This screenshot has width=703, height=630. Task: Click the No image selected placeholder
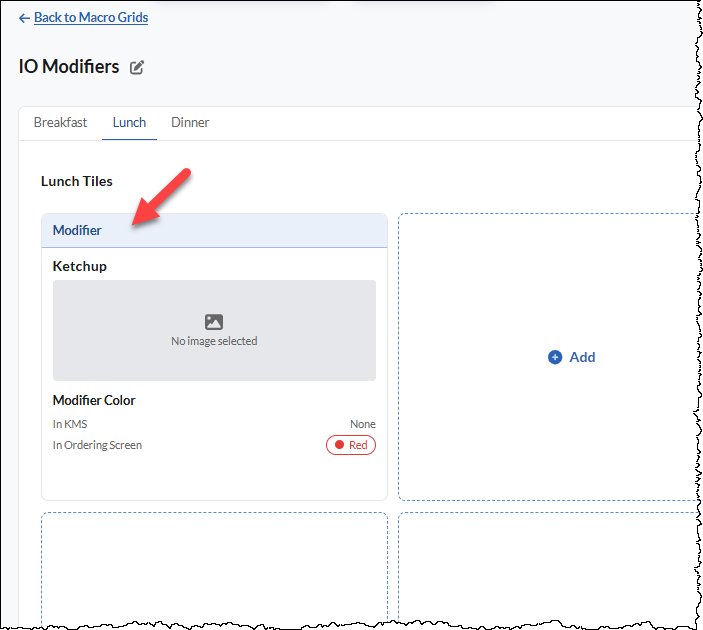pos(214,330)
